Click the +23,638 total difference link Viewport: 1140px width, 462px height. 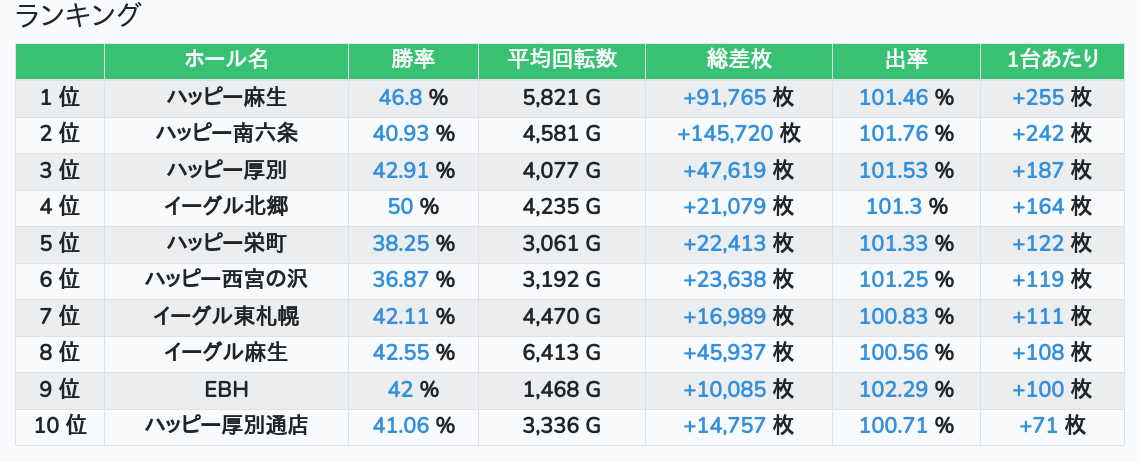click(x=725, y=280)
